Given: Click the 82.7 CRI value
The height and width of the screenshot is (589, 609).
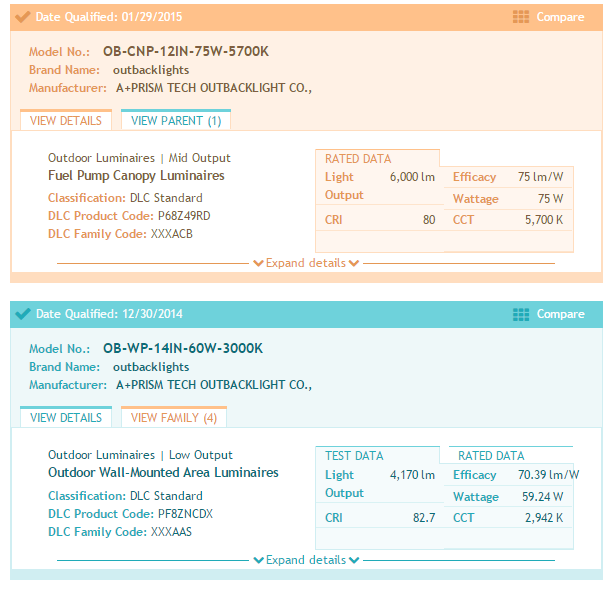Looking at the screenshot, I should pyautogui.click(x=424, y=518).
